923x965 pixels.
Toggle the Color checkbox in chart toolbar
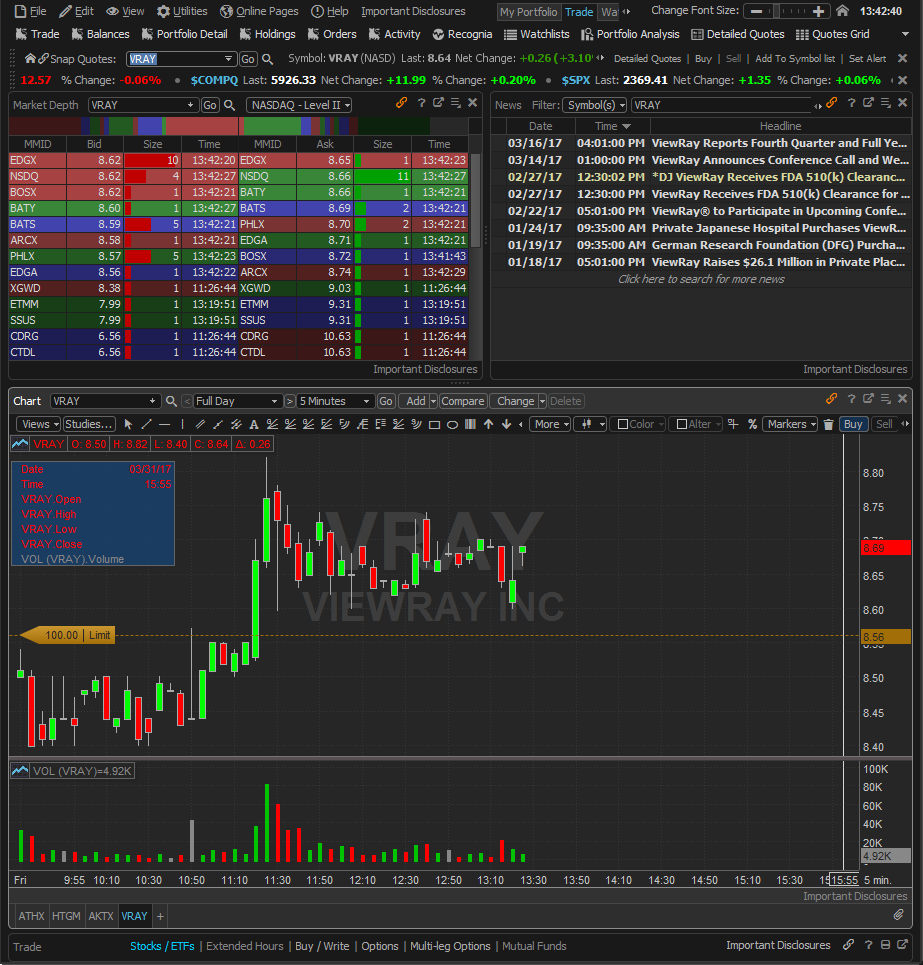tap(623, 424)
